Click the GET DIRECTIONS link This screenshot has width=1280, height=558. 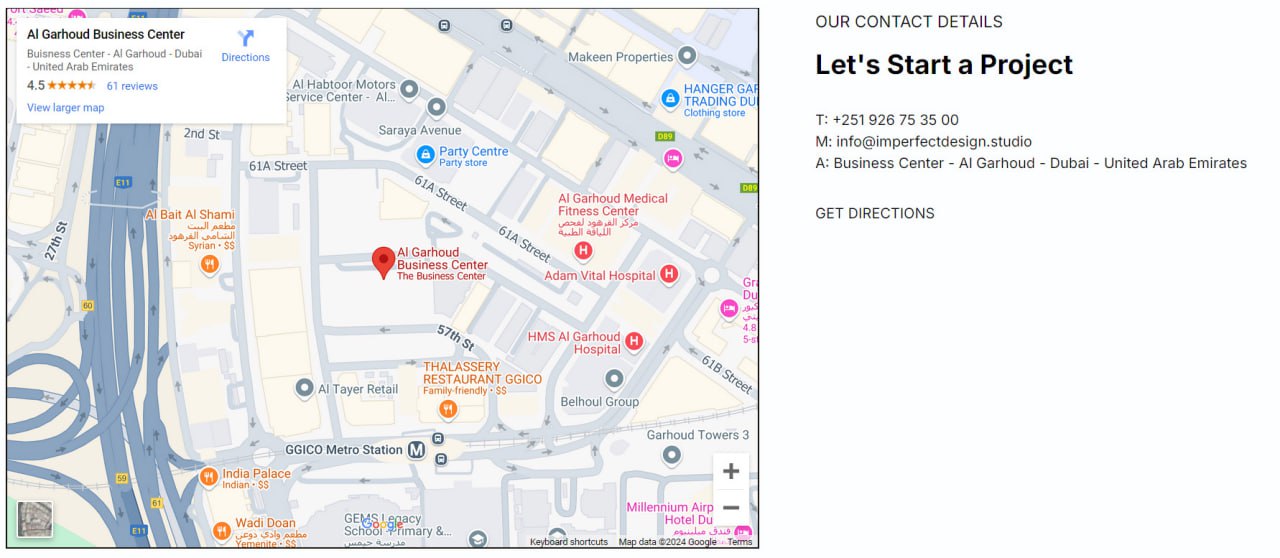click(875, 213)
